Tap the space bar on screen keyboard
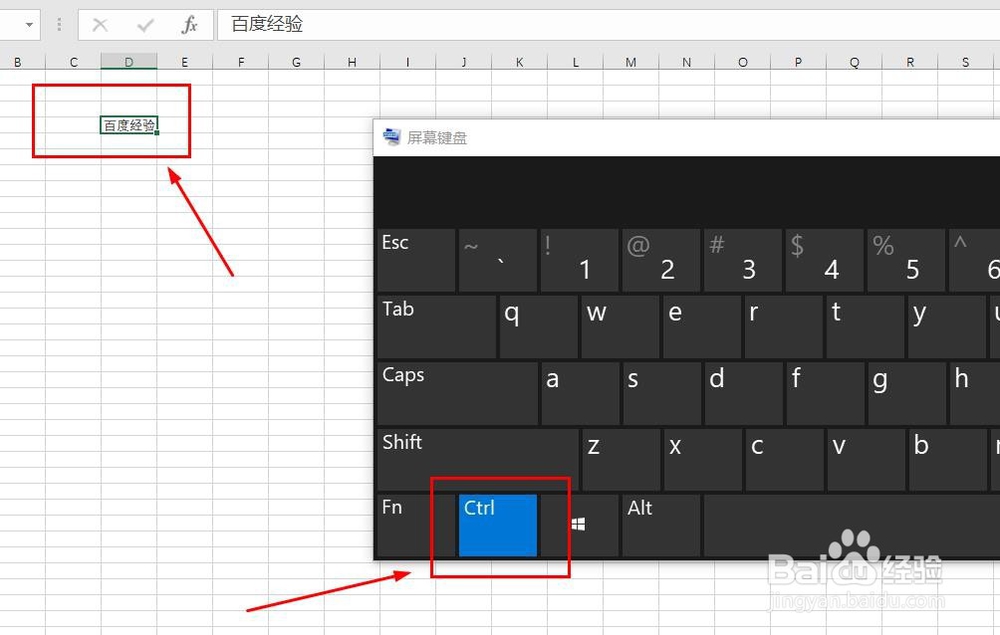Image resolution: width=1000 pixels, height=635 pixels. coord(852,525)
